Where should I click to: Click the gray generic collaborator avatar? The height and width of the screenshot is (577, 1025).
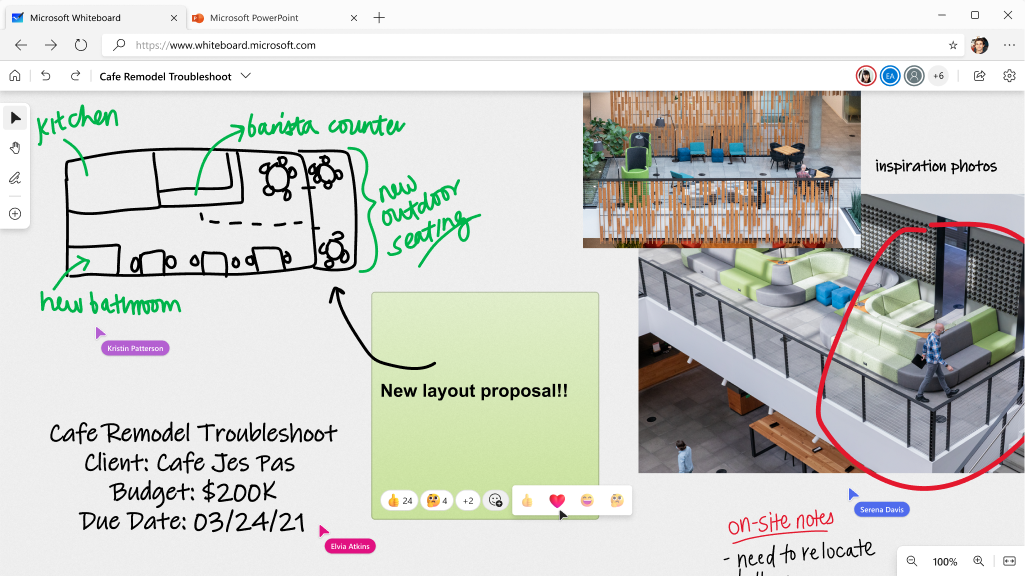(914, 76)
